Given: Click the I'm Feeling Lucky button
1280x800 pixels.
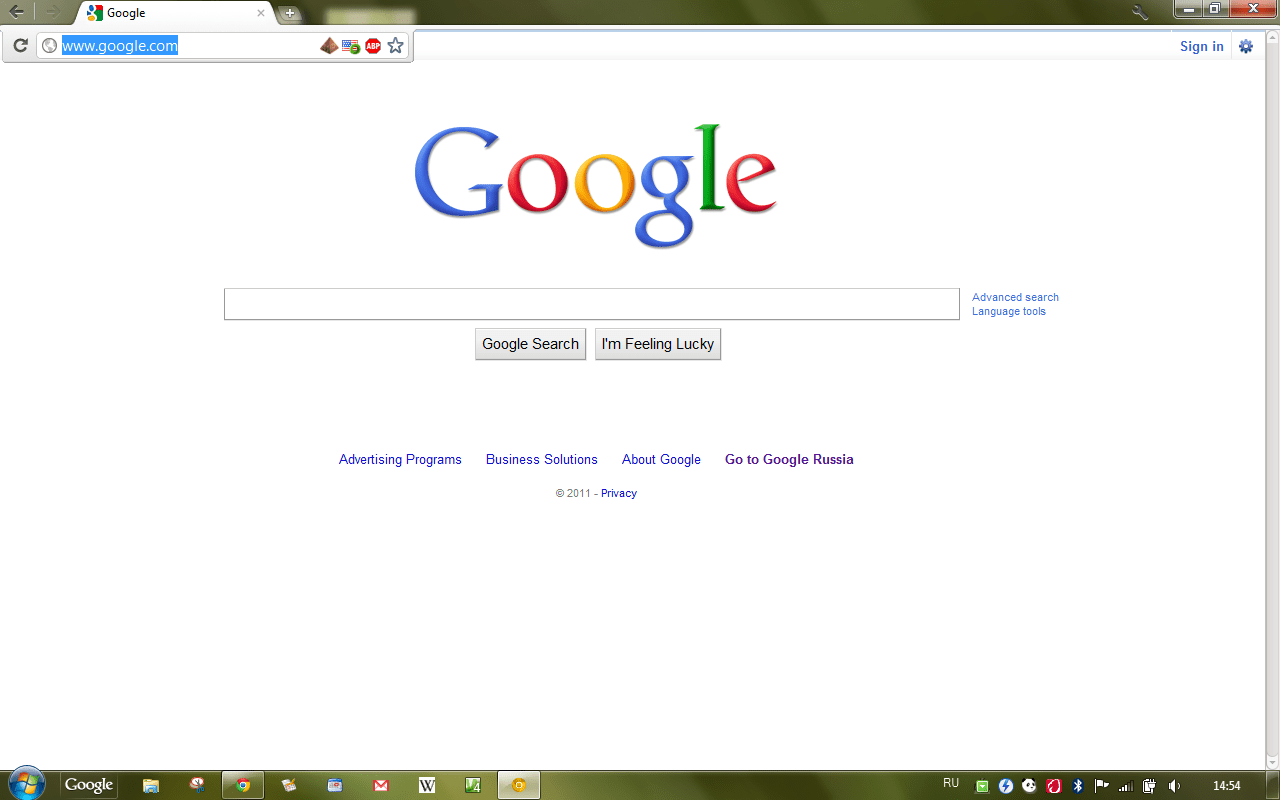Looking at the screenshot, I should tap(658, 344).
